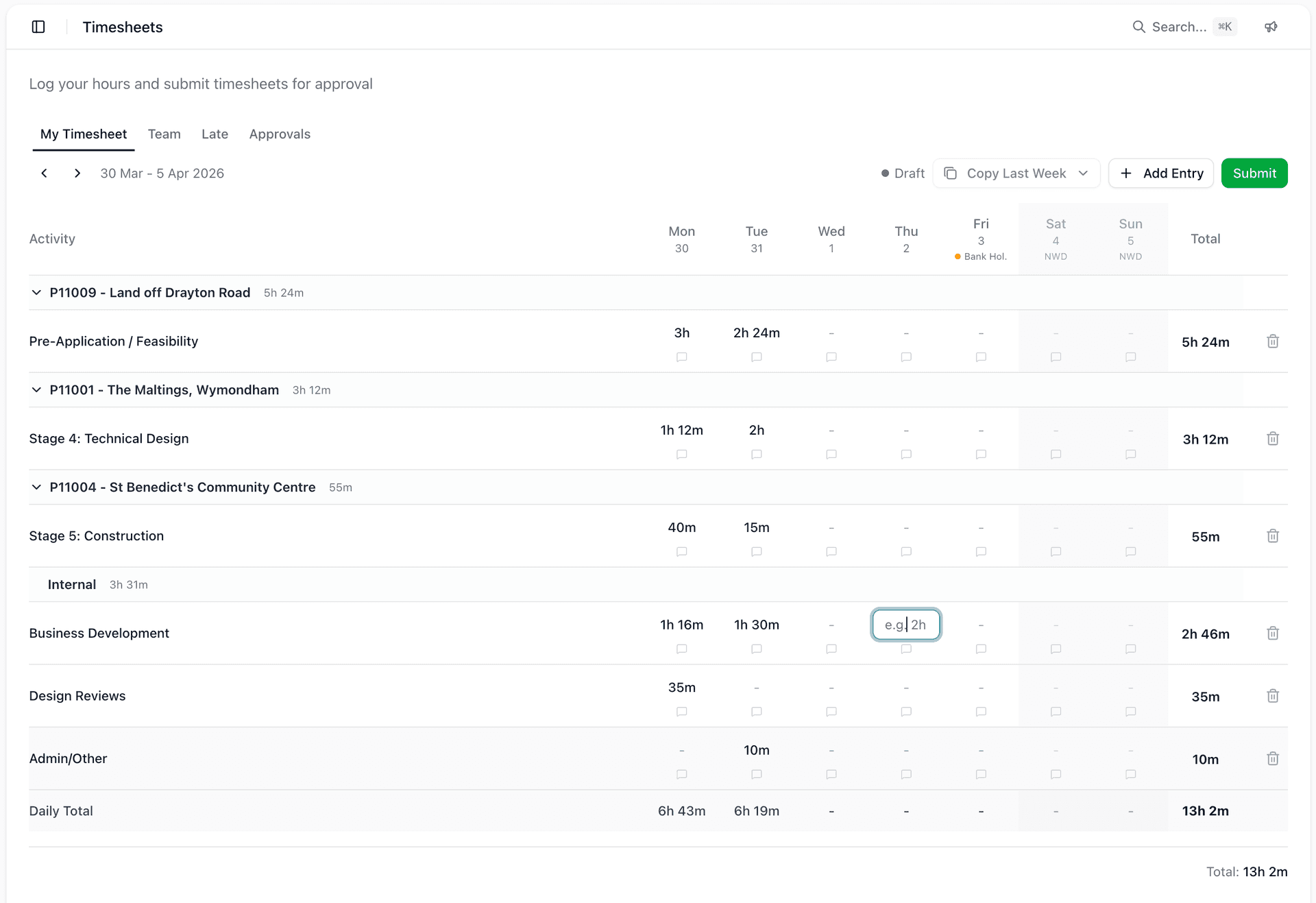Go to the next week
Screen dimensions: 1316x903
[77, 173]
